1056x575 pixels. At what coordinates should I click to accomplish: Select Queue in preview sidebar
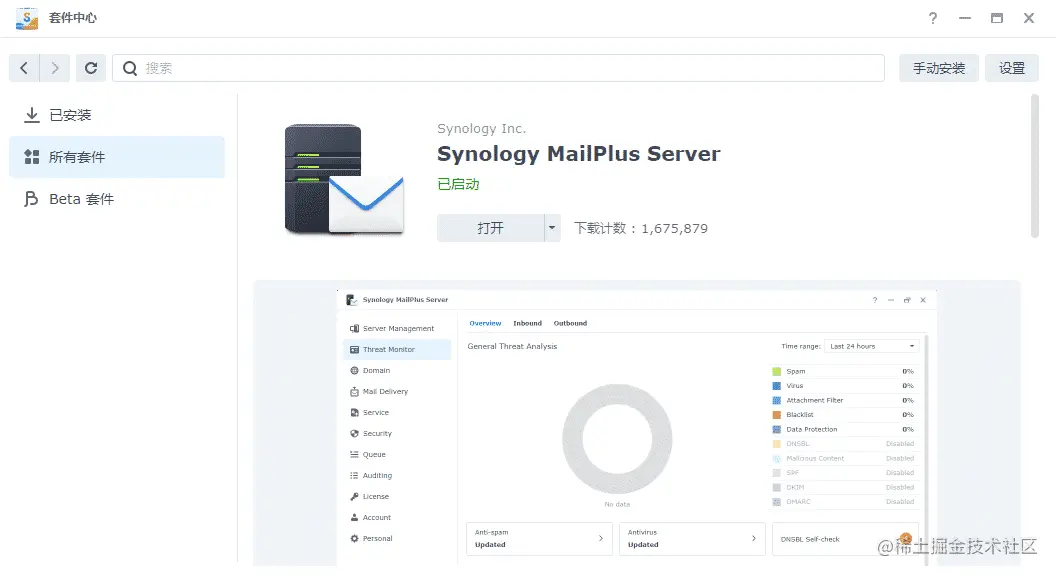(x=397, y=454)
